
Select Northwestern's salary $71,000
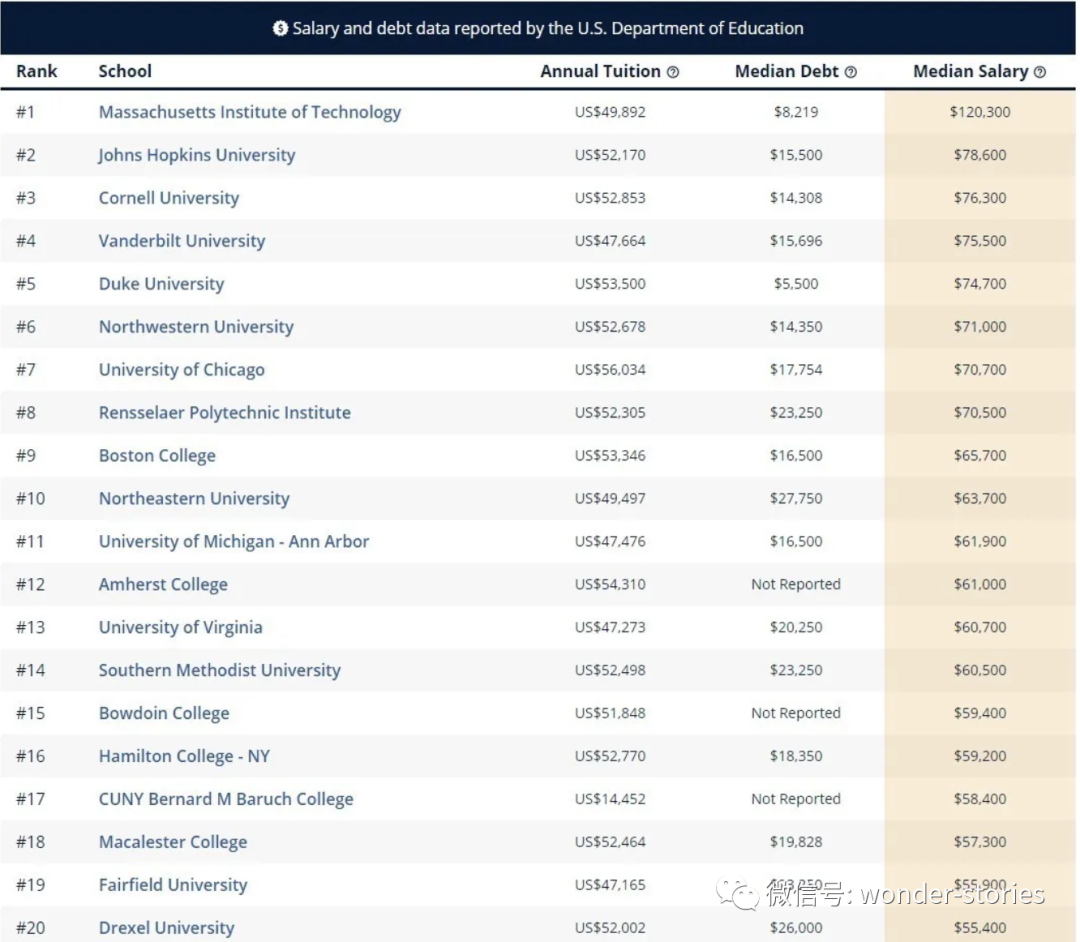point(980,326)
